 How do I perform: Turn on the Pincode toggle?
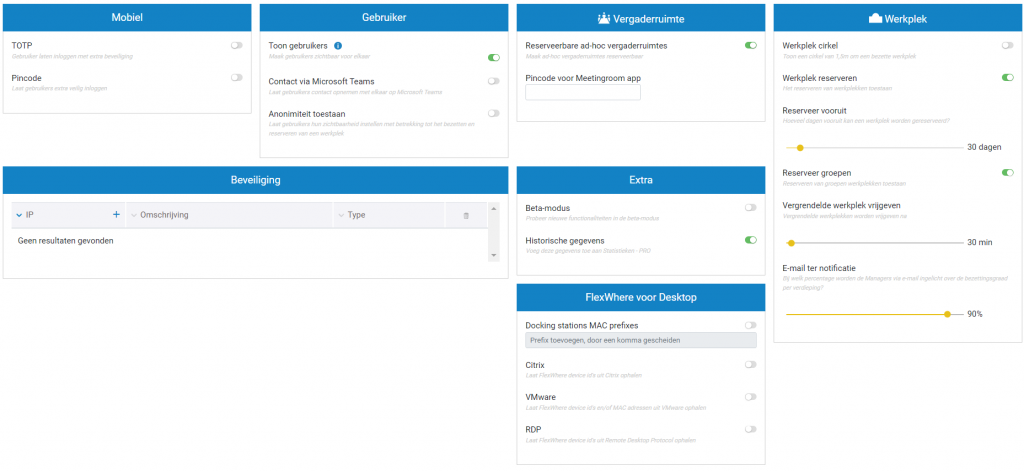point(236,78)
